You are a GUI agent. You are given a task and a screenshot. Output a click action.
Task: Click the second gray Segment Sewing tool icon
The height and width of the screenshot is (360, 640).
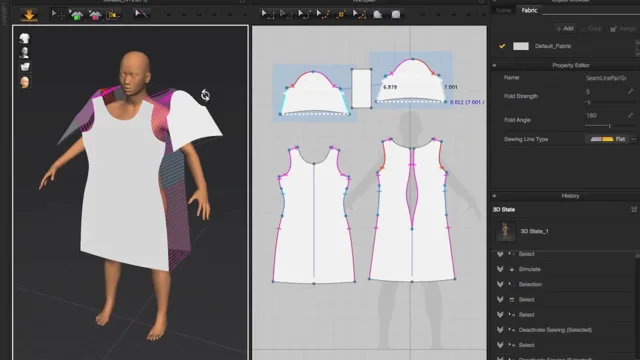coord(286,15)
